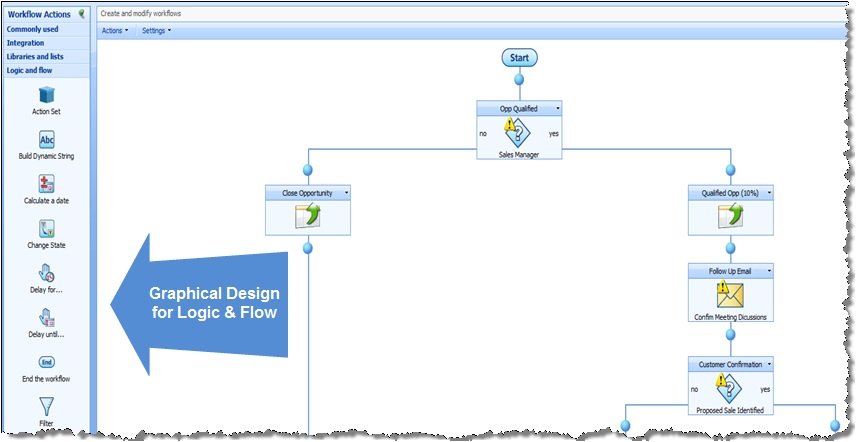The width and height of the screenshot is (856, 442).
Task: Click the Create and modify workflows text
Action: 141,14
